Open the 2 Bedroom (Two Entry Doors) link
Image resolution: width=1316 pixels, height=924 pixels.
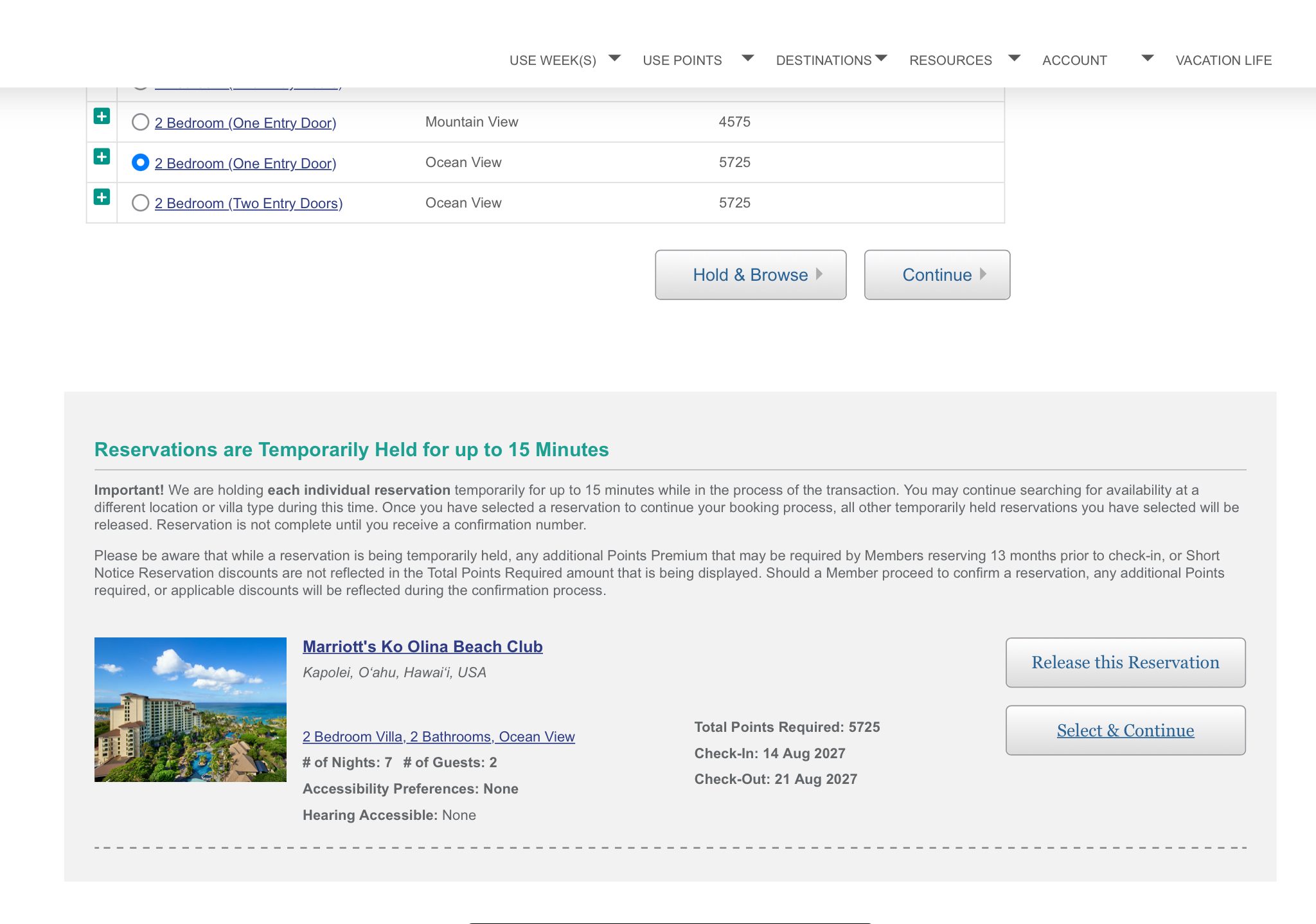coord(249,203)
